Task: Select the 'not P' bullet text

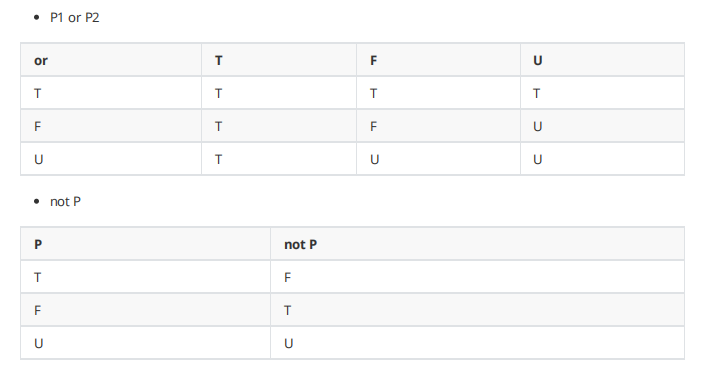Action: 66,202
